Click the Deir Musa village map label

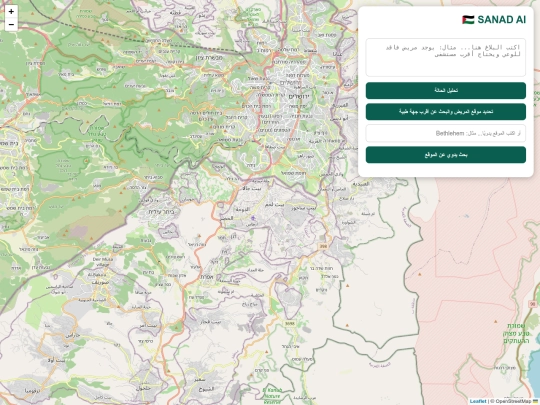(103, 262)
